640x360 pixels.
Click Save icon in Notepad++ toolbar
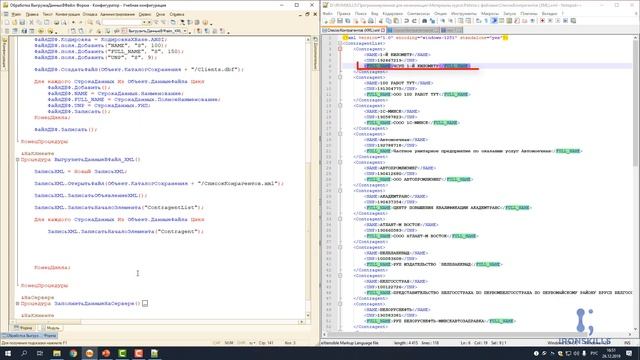tap(340, 20)
